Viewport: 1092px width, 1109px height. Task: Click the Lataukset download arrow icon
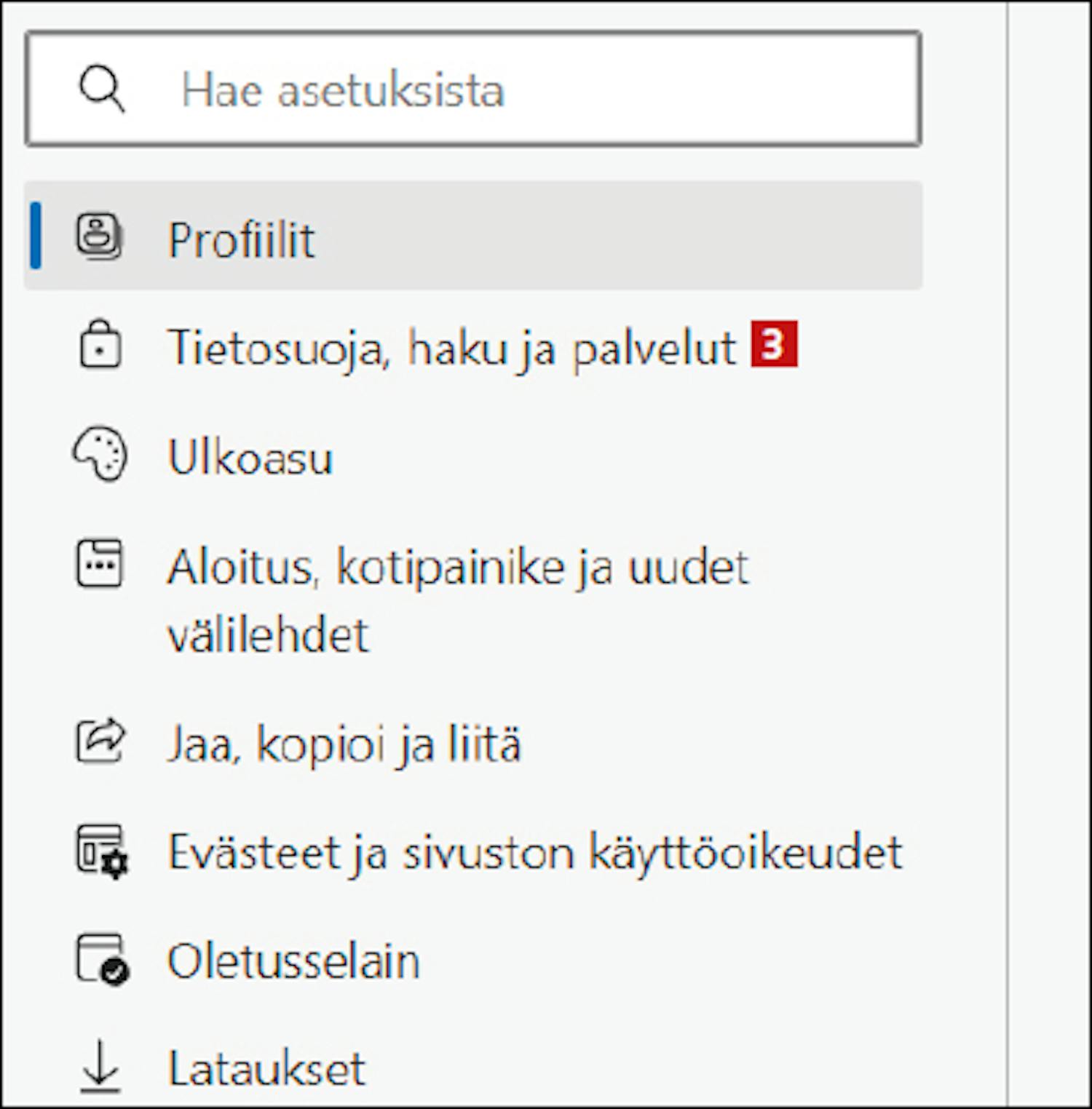(100, 1068)
